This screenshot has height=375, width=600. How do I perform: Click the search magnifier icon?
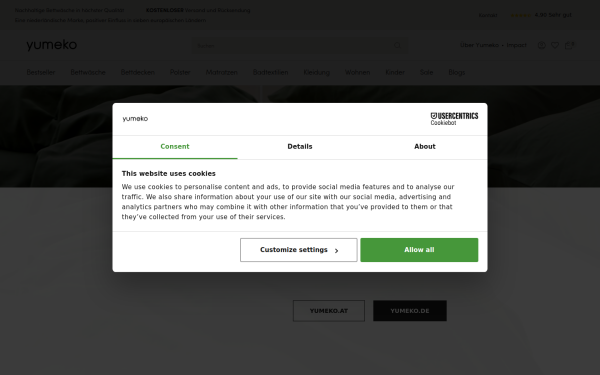coord(398,46)
